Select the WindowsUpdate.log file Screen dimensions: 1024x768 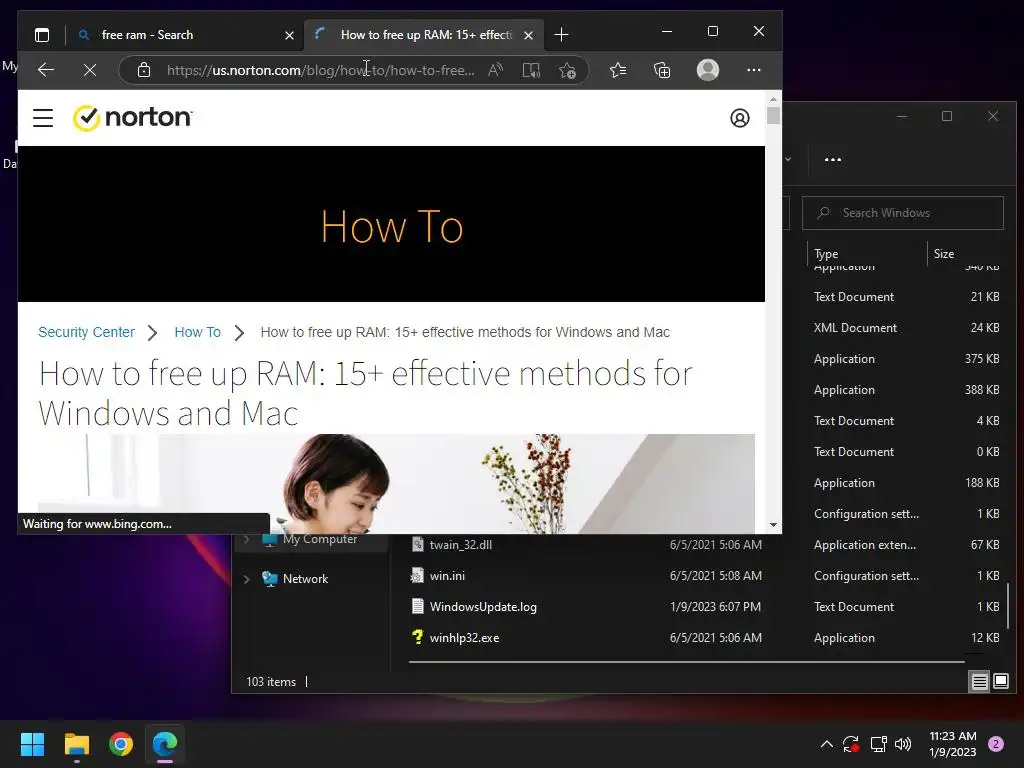tap(483, 607)
